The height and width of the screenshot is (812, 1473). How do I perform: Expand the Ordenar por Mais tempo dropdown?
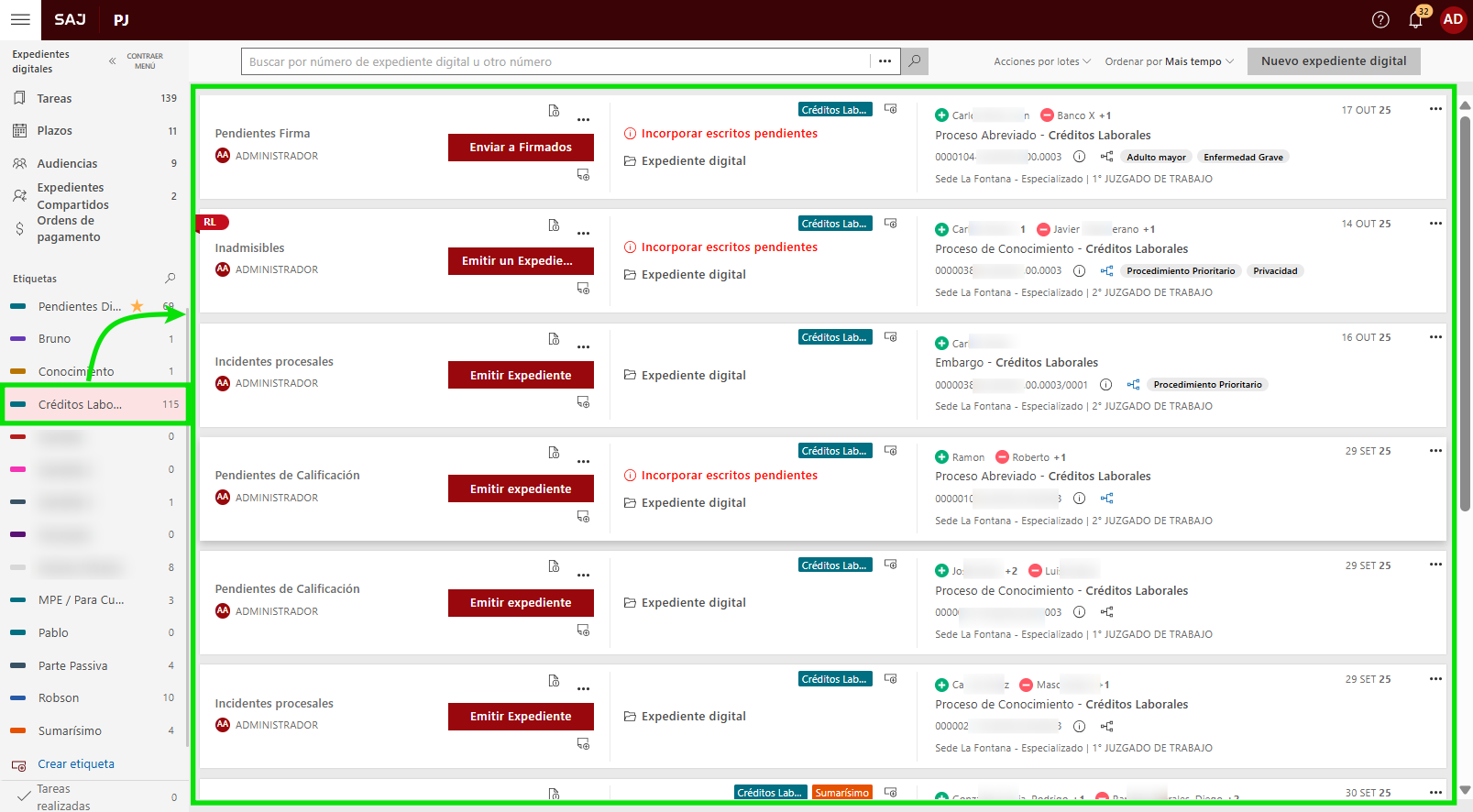(x=1169, y=61)
